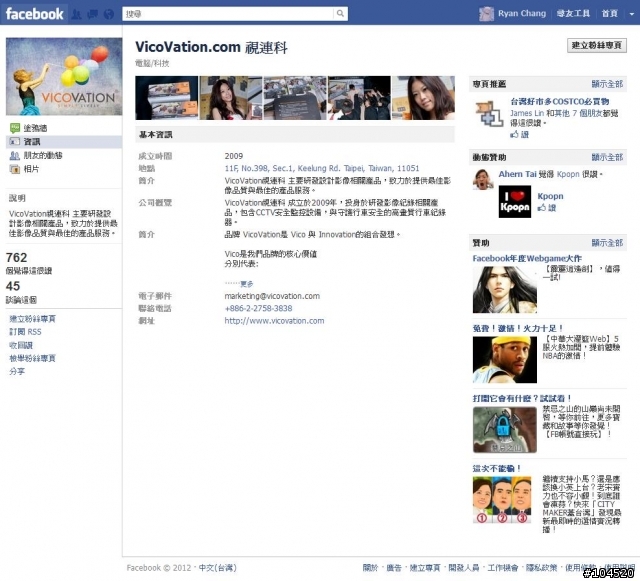Click the three cartoon candidates ad image
This screenshot has width=640, height=581.
point(502,500)
